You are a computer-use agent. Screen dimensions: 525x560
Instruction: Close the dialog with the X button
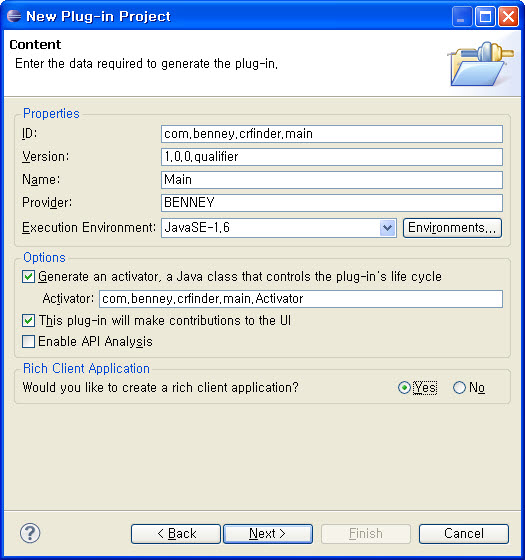tap(508, 16)
